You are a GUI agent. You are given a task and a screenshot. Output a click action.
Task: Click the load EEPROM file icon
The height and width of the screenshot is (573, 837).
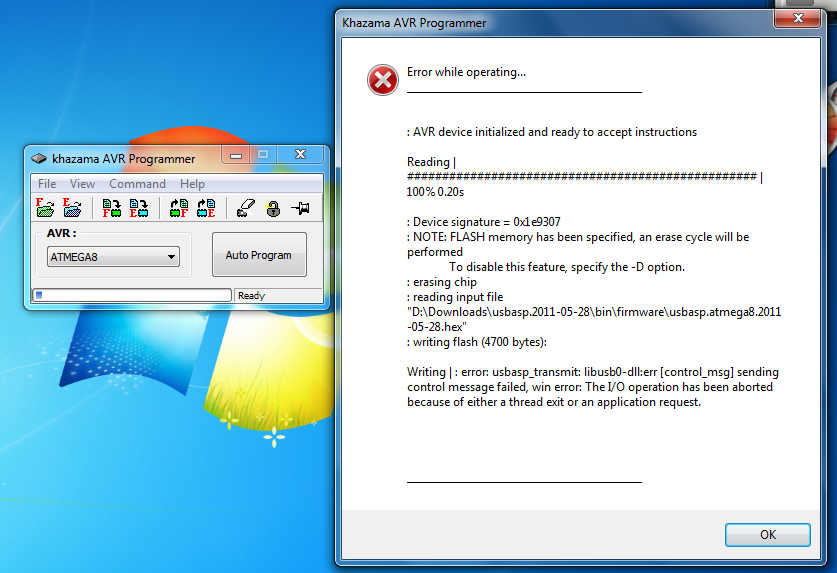72,207
